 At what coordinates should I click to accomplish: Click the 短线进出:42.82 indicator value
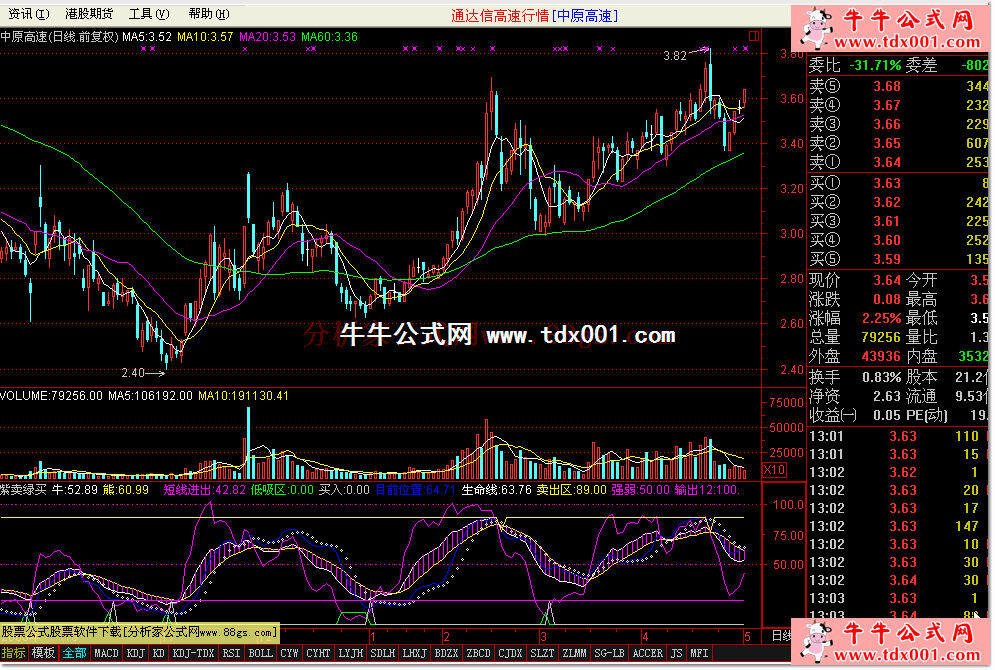tap(204, 490)
